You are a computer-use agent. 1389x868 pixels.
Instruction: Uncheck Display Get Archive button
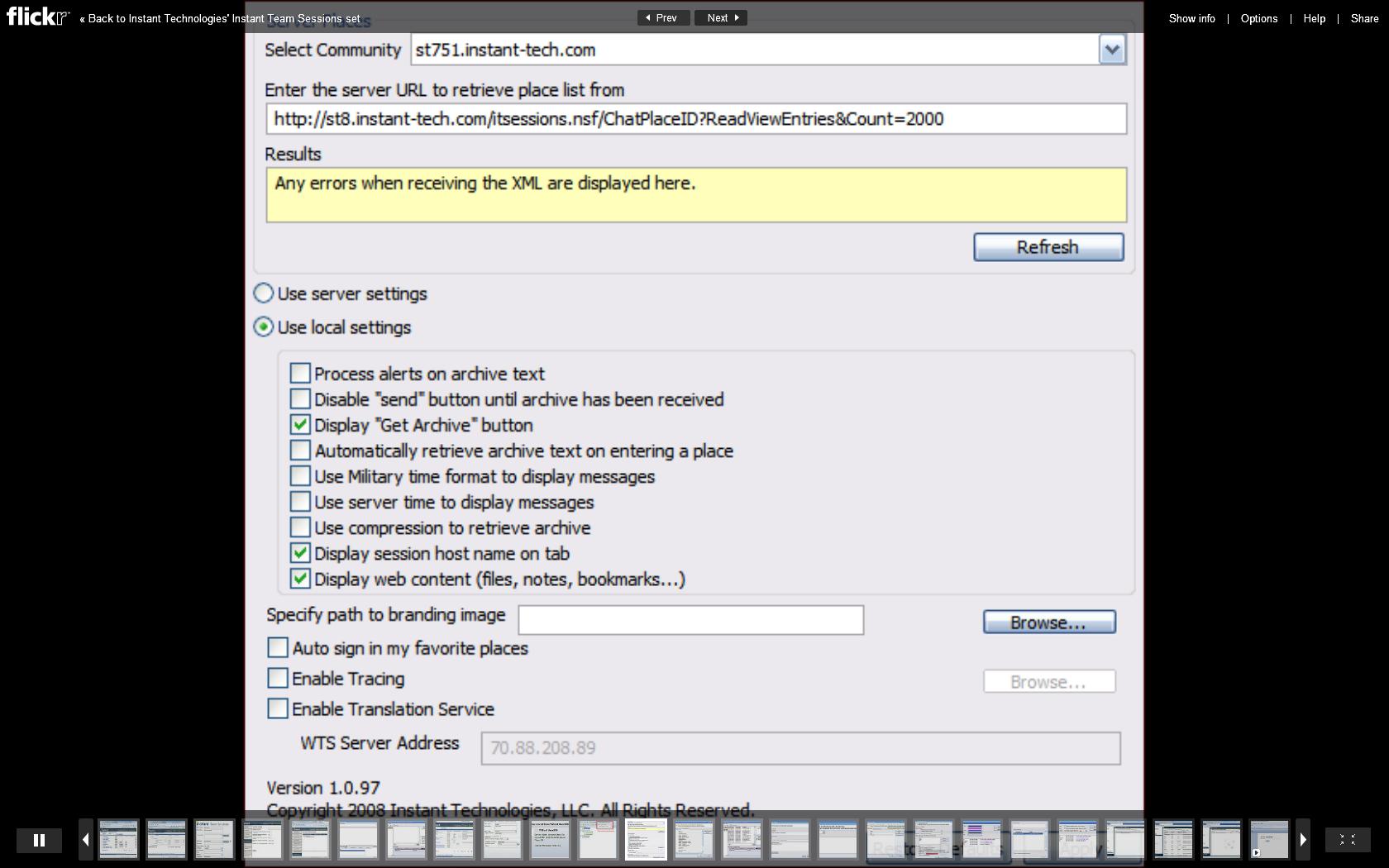tap(300, 425)
